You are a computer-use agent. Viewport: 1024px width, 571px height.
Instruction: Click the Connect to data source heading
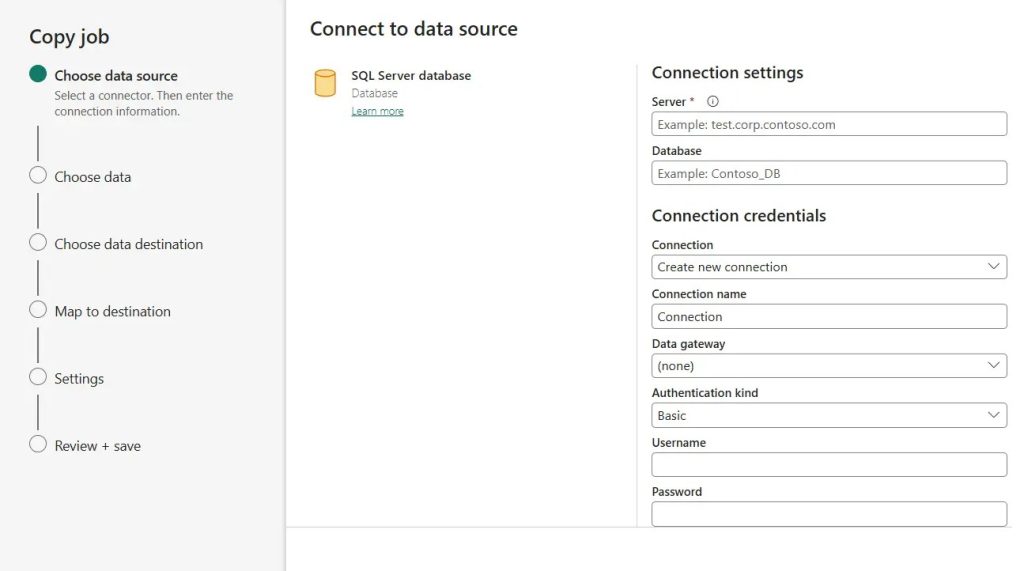[413, 29]
